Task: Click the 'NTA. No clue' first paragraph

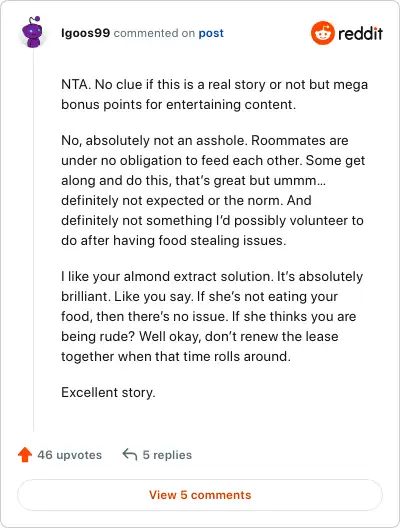Action: [x=214, y=94]
